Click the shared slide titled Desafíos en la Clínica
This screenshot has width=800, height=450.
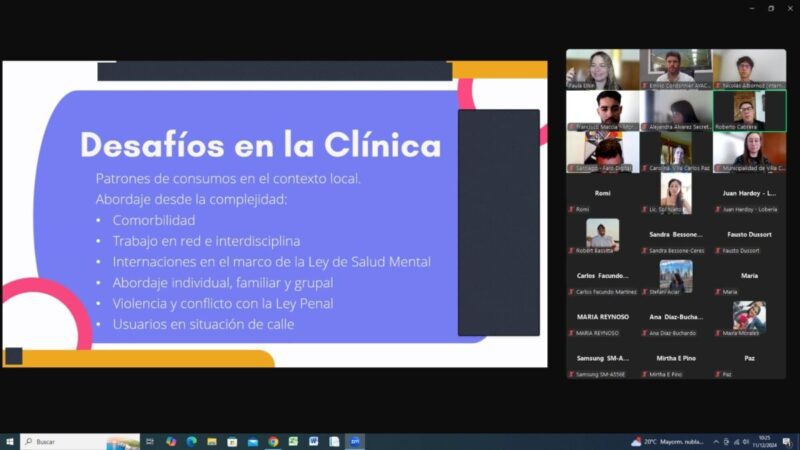(275, 213)
